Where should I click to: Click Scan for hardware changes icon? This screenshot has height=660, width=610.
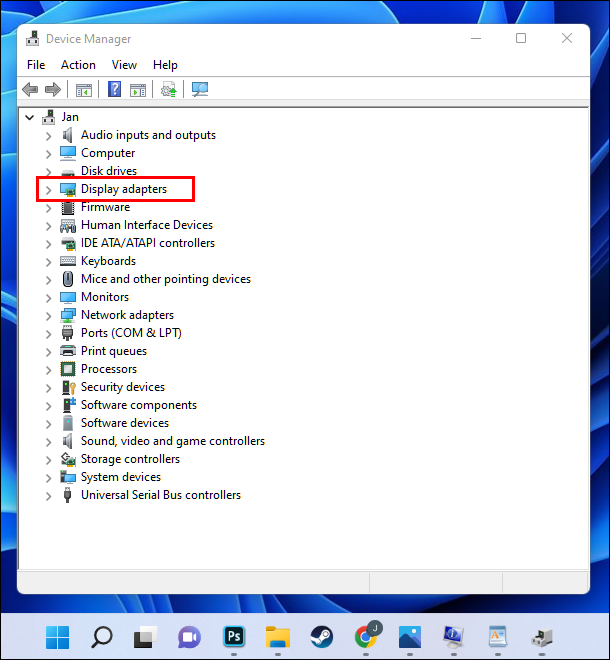200,89
